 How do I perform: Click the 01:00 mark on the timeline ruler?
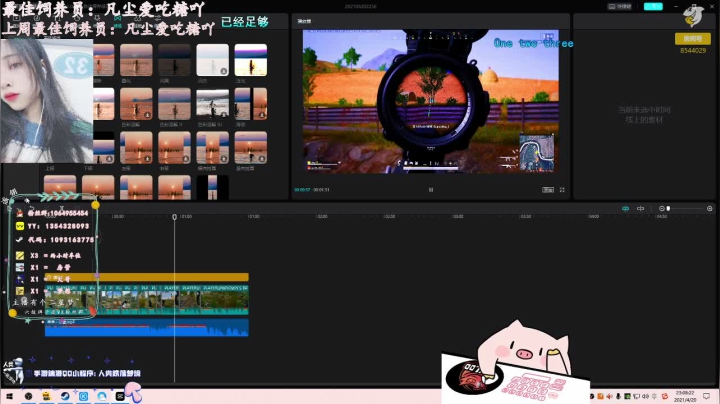(186, 216)
